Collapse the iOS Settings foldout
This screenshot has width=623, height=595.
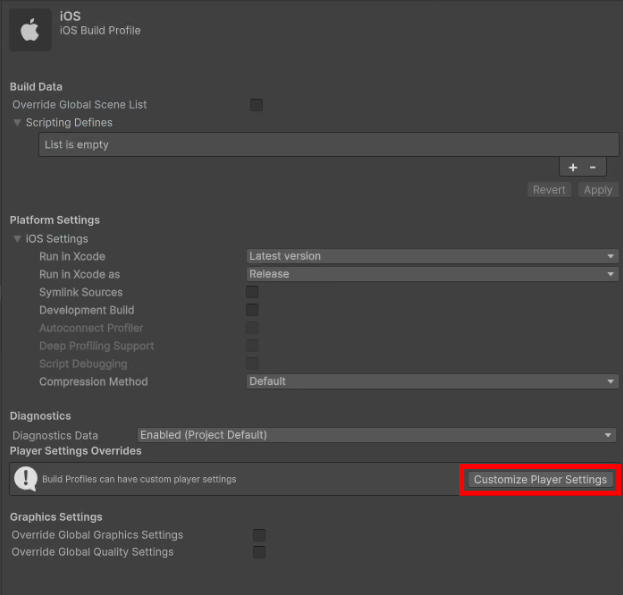coord(18,239)
